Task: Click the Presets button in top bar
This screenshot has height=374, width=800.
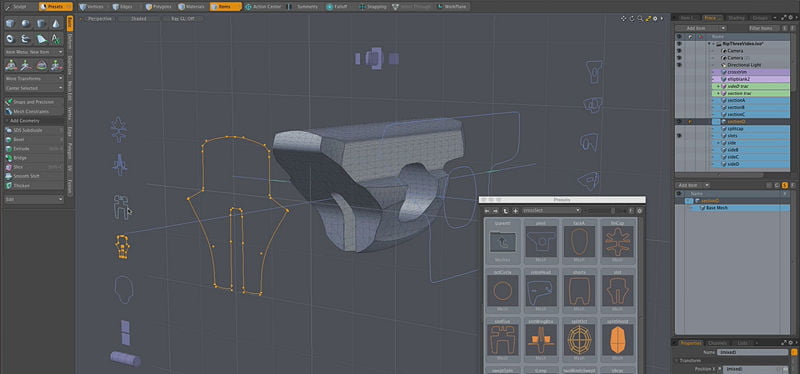Action: 56,7
